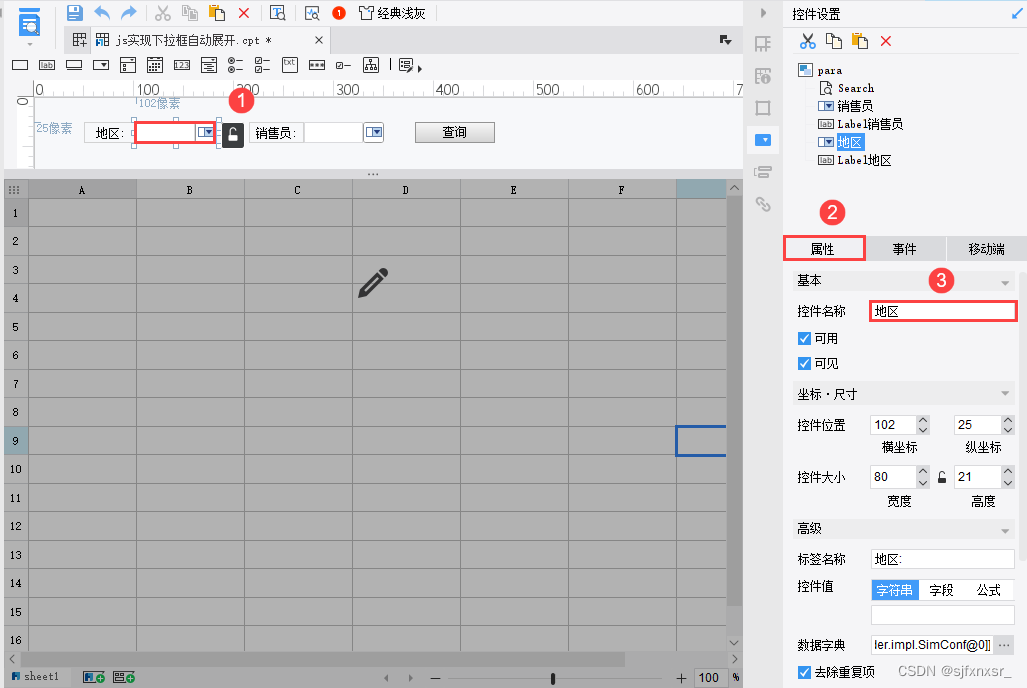Viewport: 1027px width, 688px height.
Task: Open the hyperlink sidebar icon
Action: pos(763,204)
